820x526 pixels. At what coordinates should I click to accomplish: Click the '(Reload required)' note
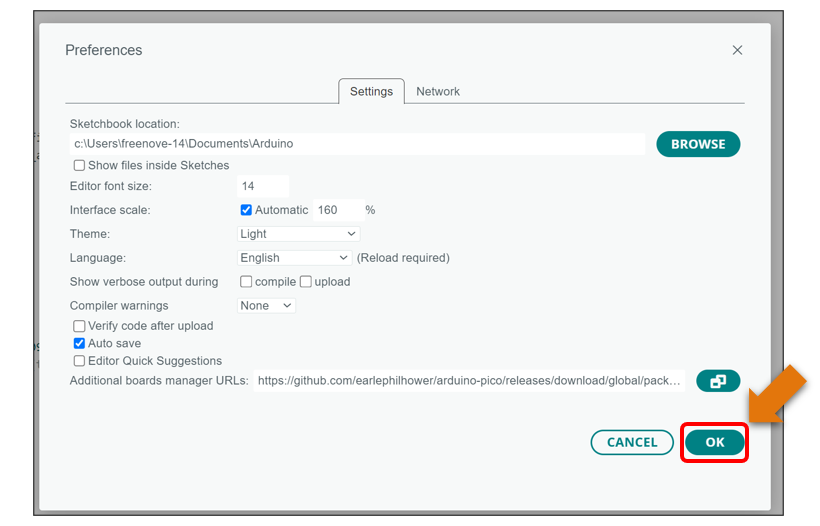click(x=403, y=258)
